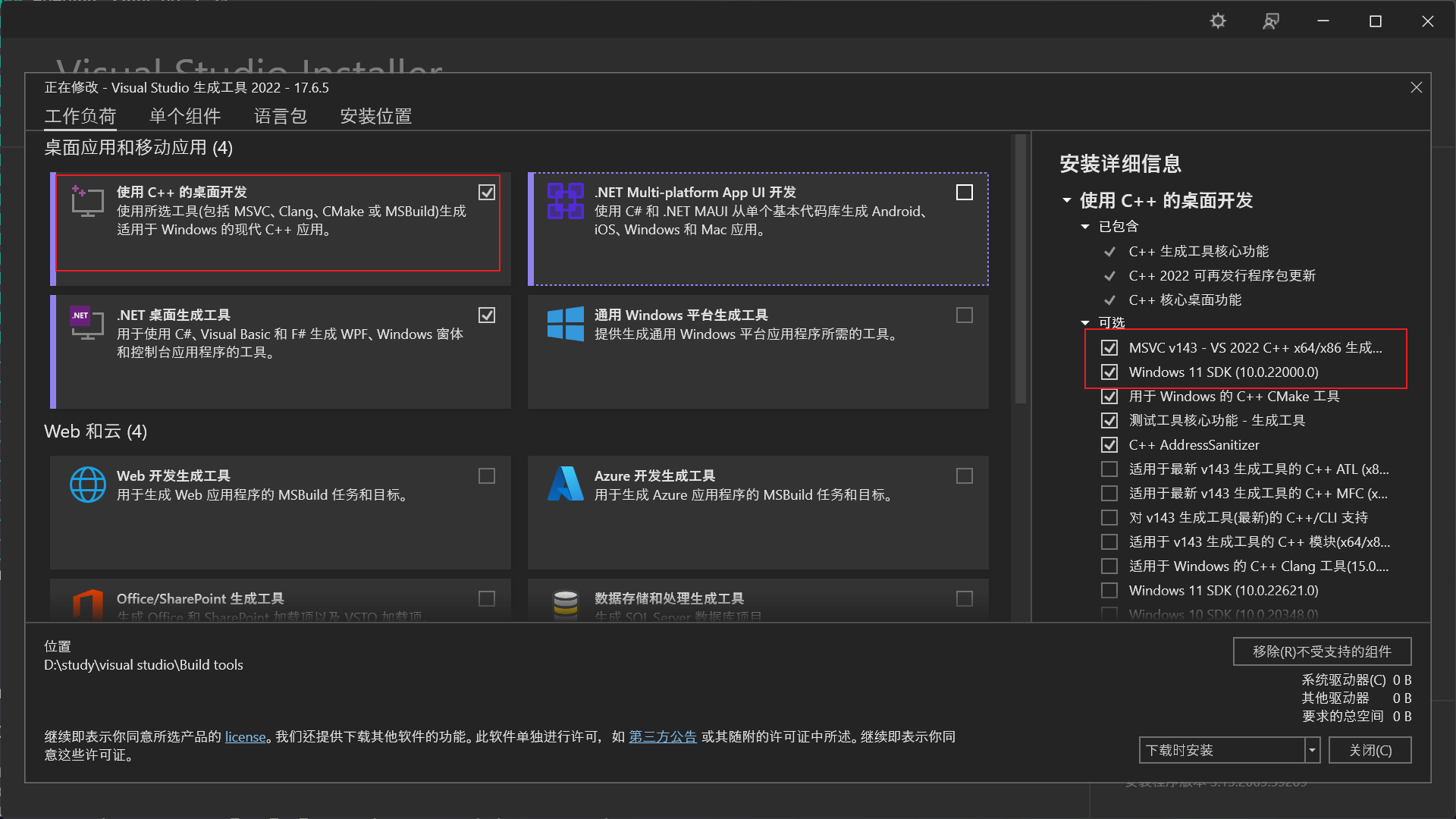The width and height of the screenshot is (1456, 819).
Task: Open installer settings gear icon
Action: 1218,21
